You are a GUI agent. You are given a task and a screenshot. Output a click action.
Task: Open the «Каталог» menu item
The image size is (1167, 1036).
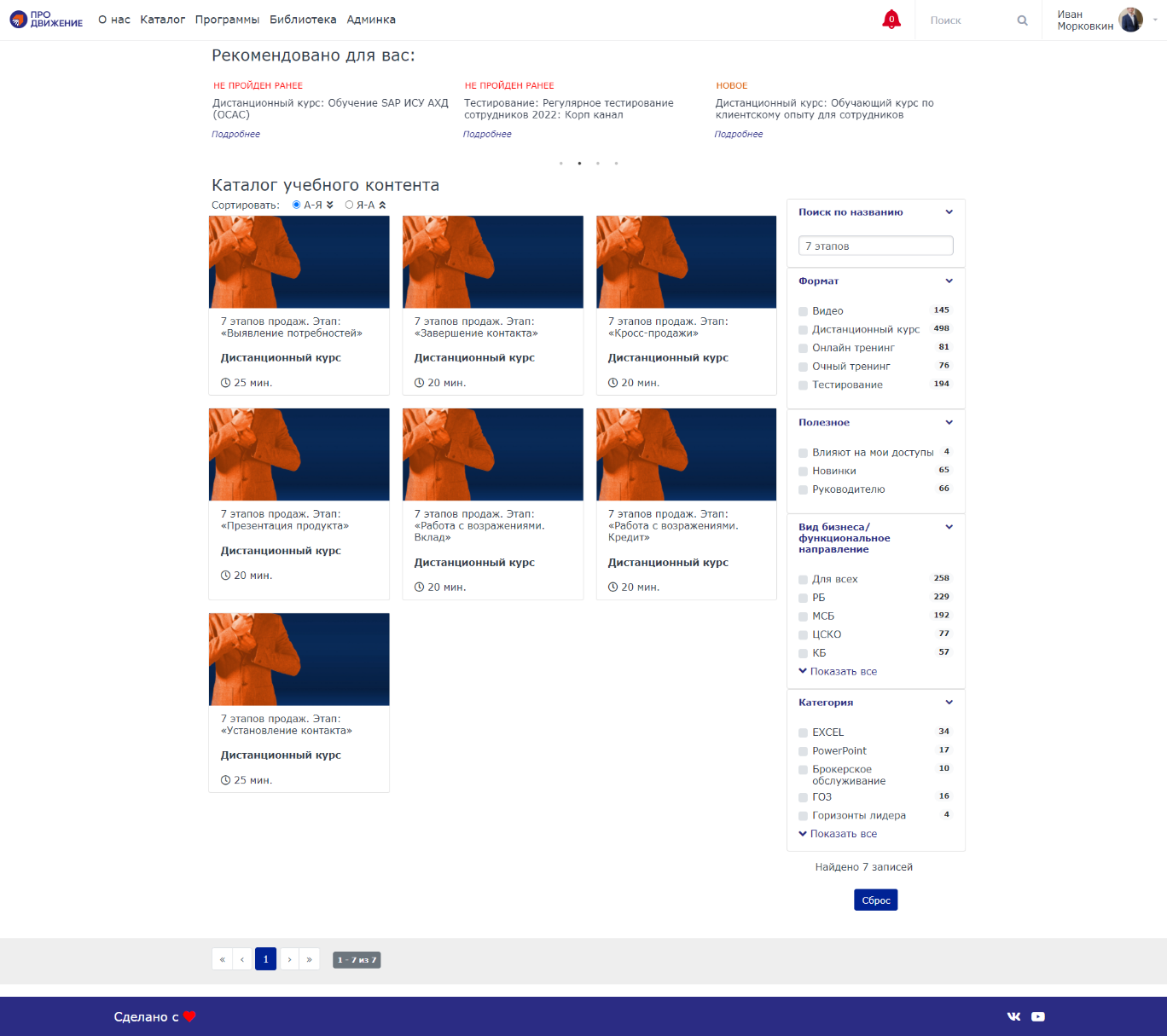click(162, 19)
